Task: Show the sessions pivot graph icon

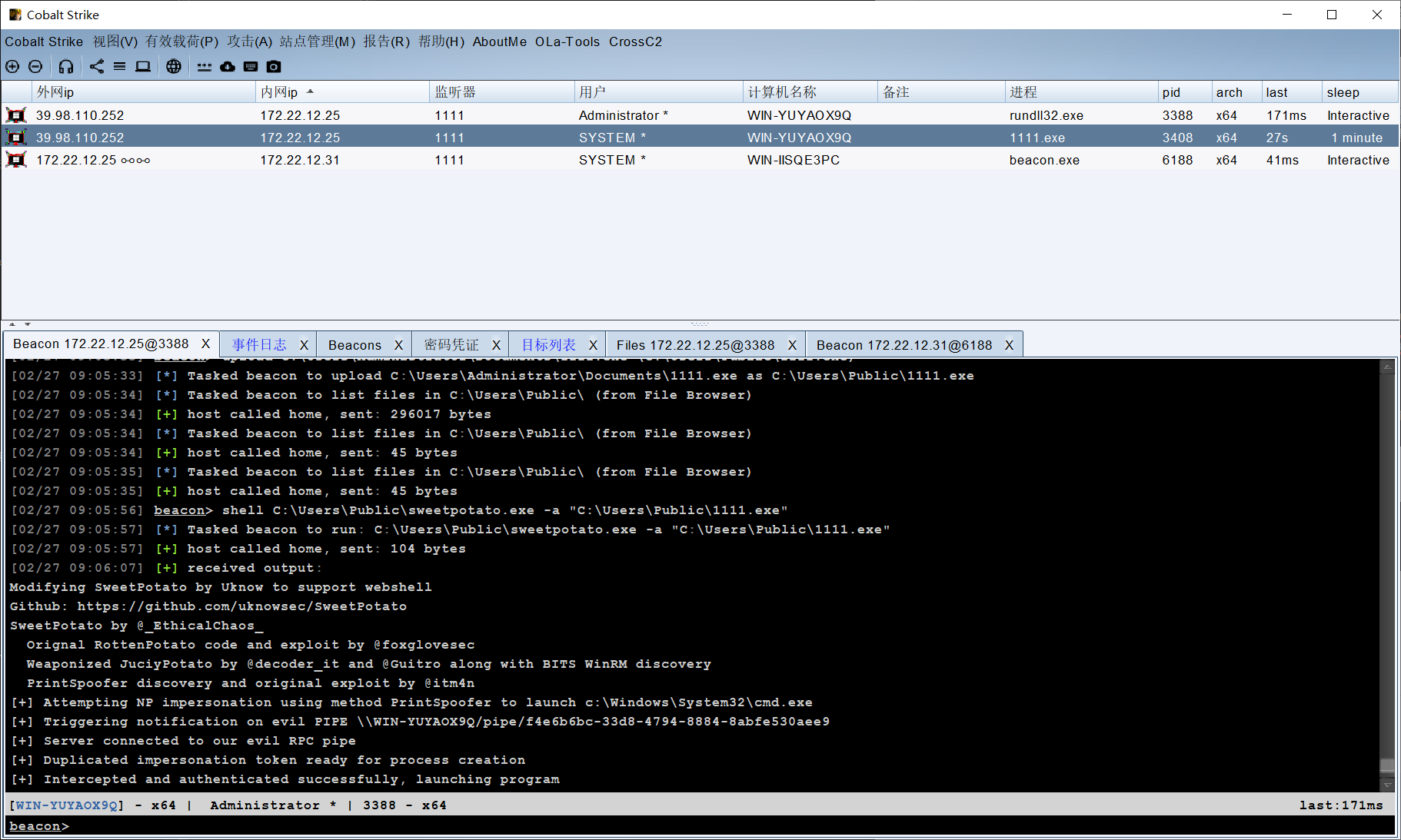Action: point(96,67)
